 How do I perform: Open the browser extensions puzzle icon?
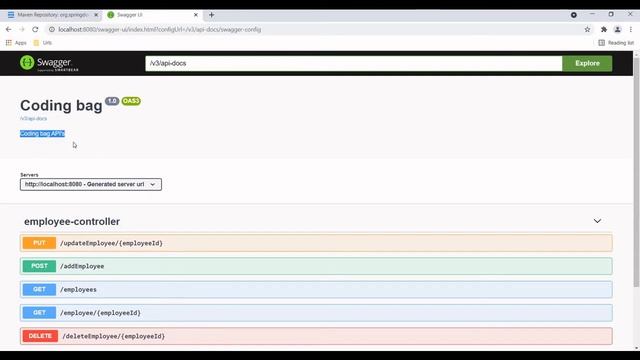tap(604, 29)
